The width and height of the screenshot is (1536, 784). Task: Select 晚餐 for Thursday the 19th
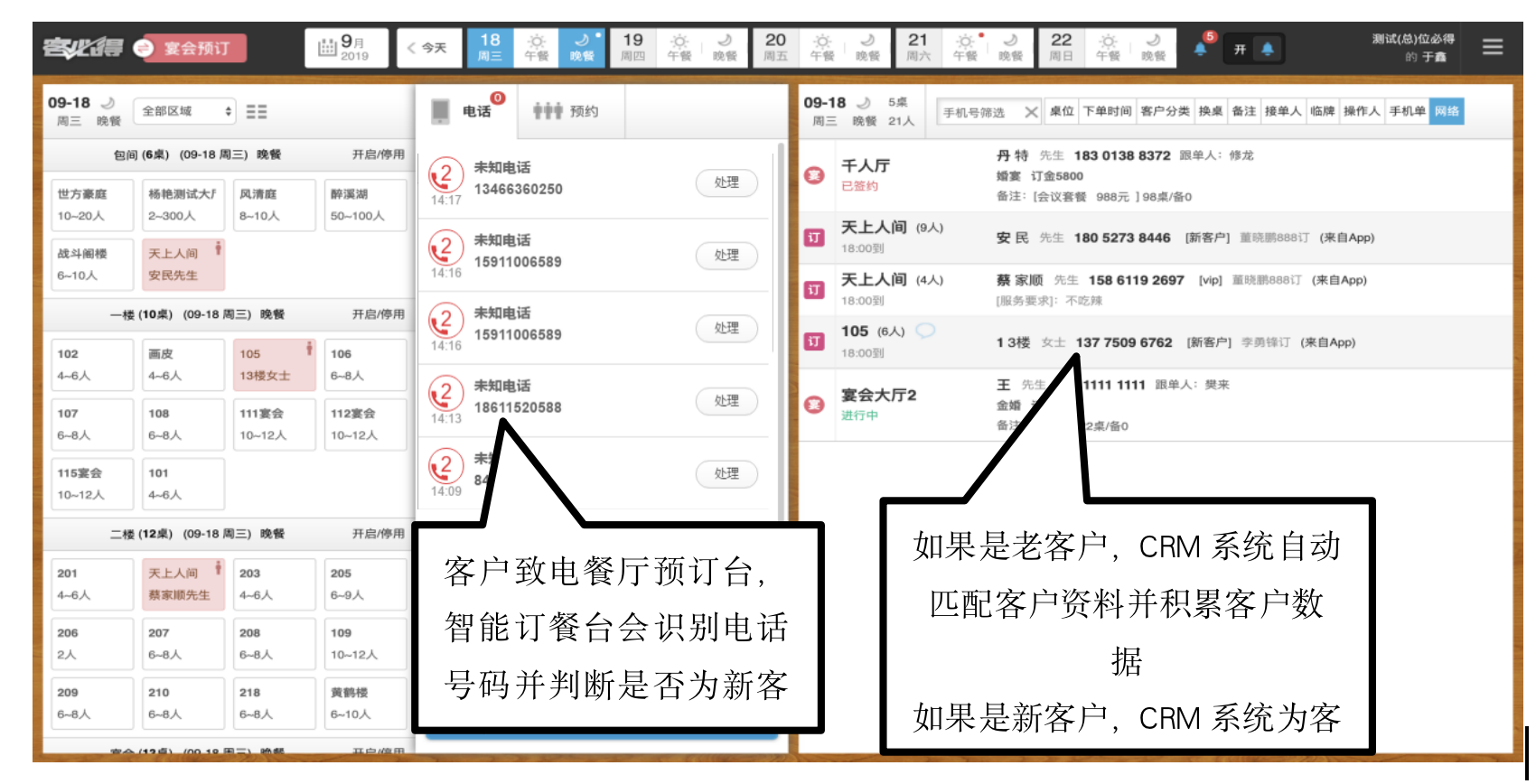pos(725,48)
